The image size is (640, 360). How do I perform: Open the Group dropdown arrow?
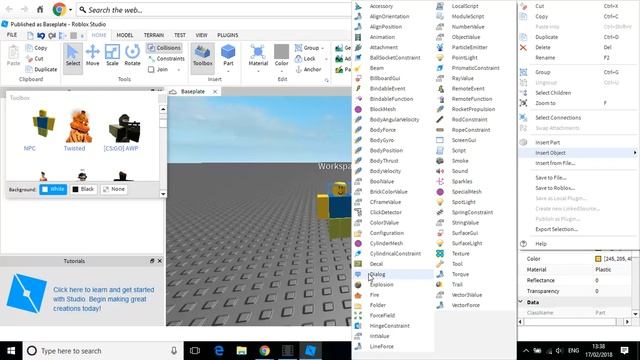tap(322, 48)
